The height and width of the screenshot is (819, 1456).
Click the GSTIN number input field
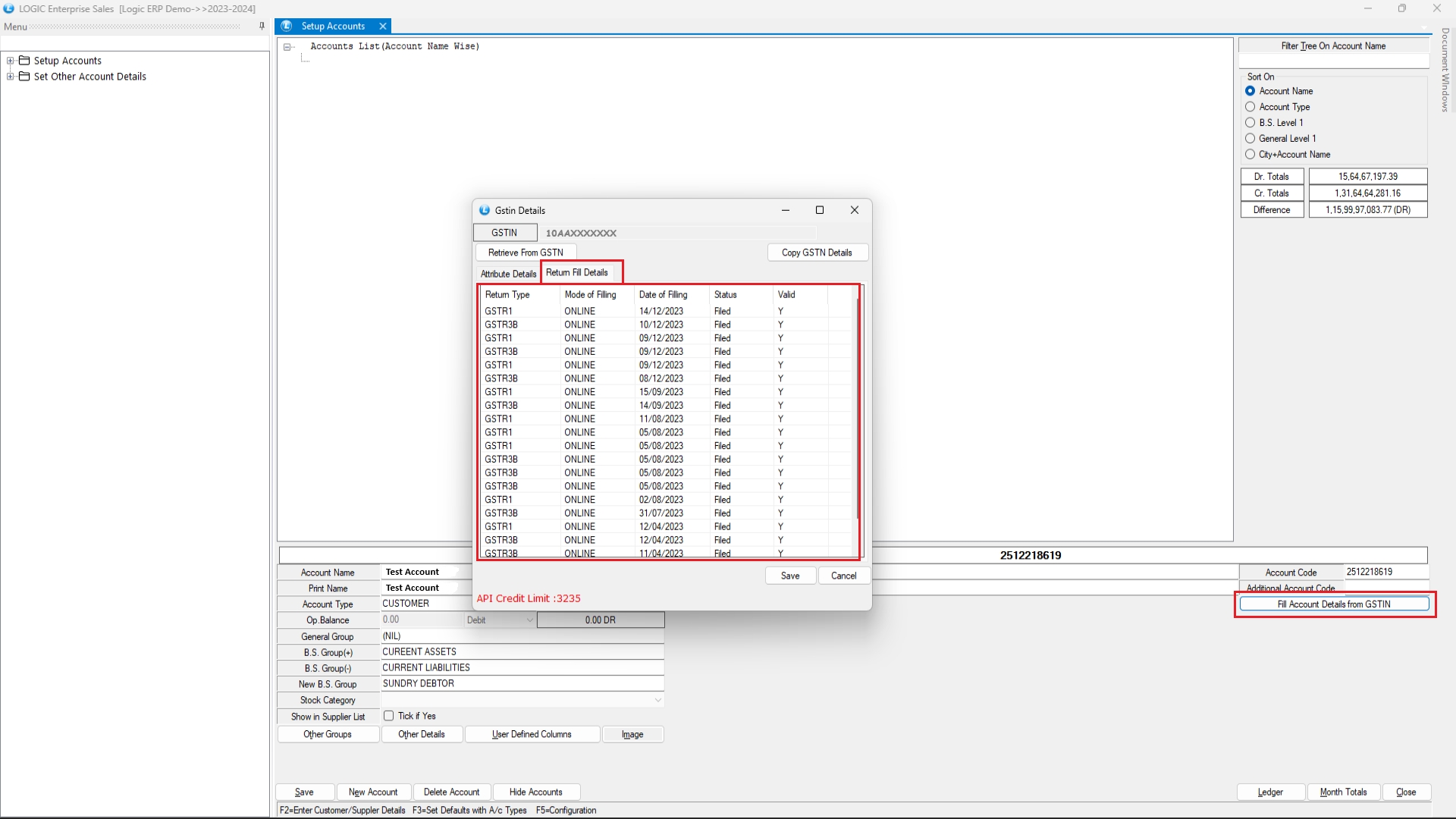pyautogui.click(x=679, y=233)
